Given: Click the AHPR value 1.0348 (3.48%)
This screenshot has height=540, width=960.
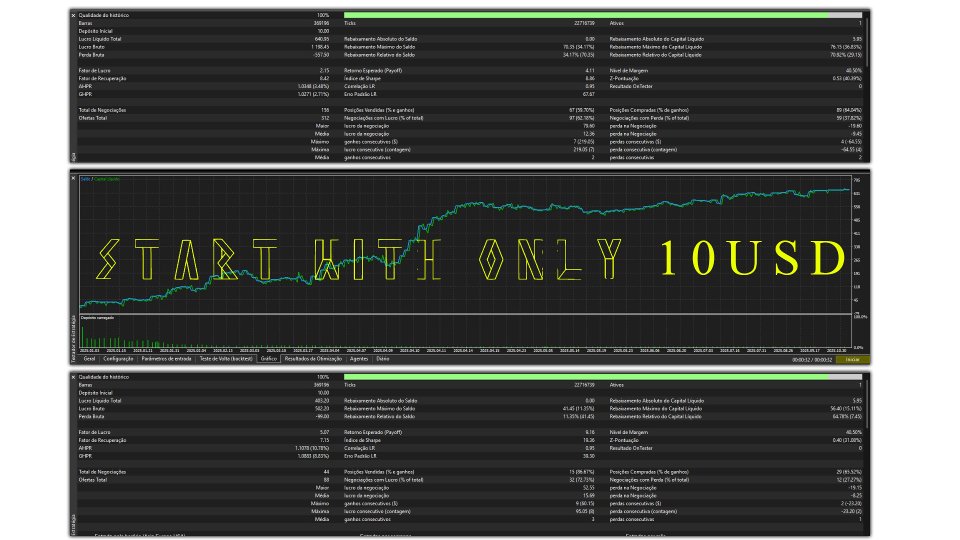Looking at the screenshot, I should coord(313,86).
